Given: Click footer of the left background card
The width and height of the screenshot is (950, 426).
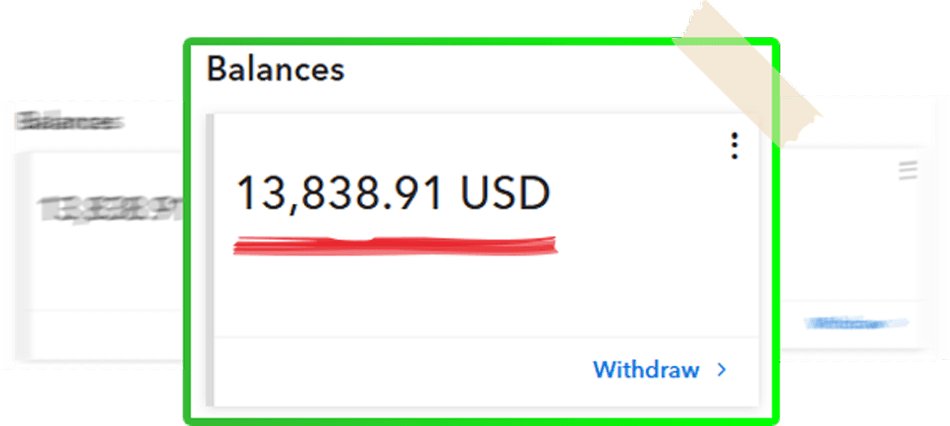Looking at the screenshot, I should [x=106, y=334].
